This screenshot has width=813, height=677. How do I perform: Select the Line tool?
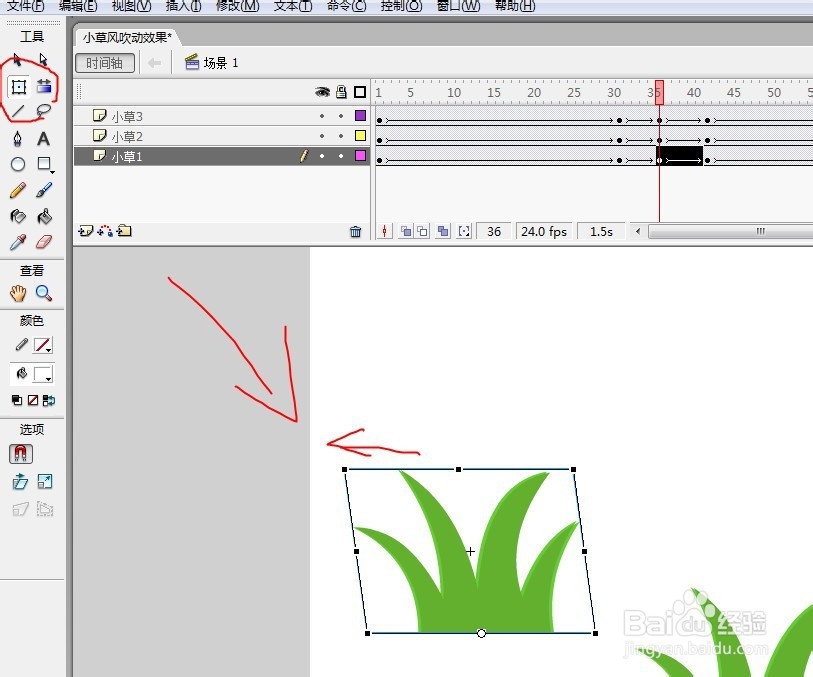[x=18, y=111]
